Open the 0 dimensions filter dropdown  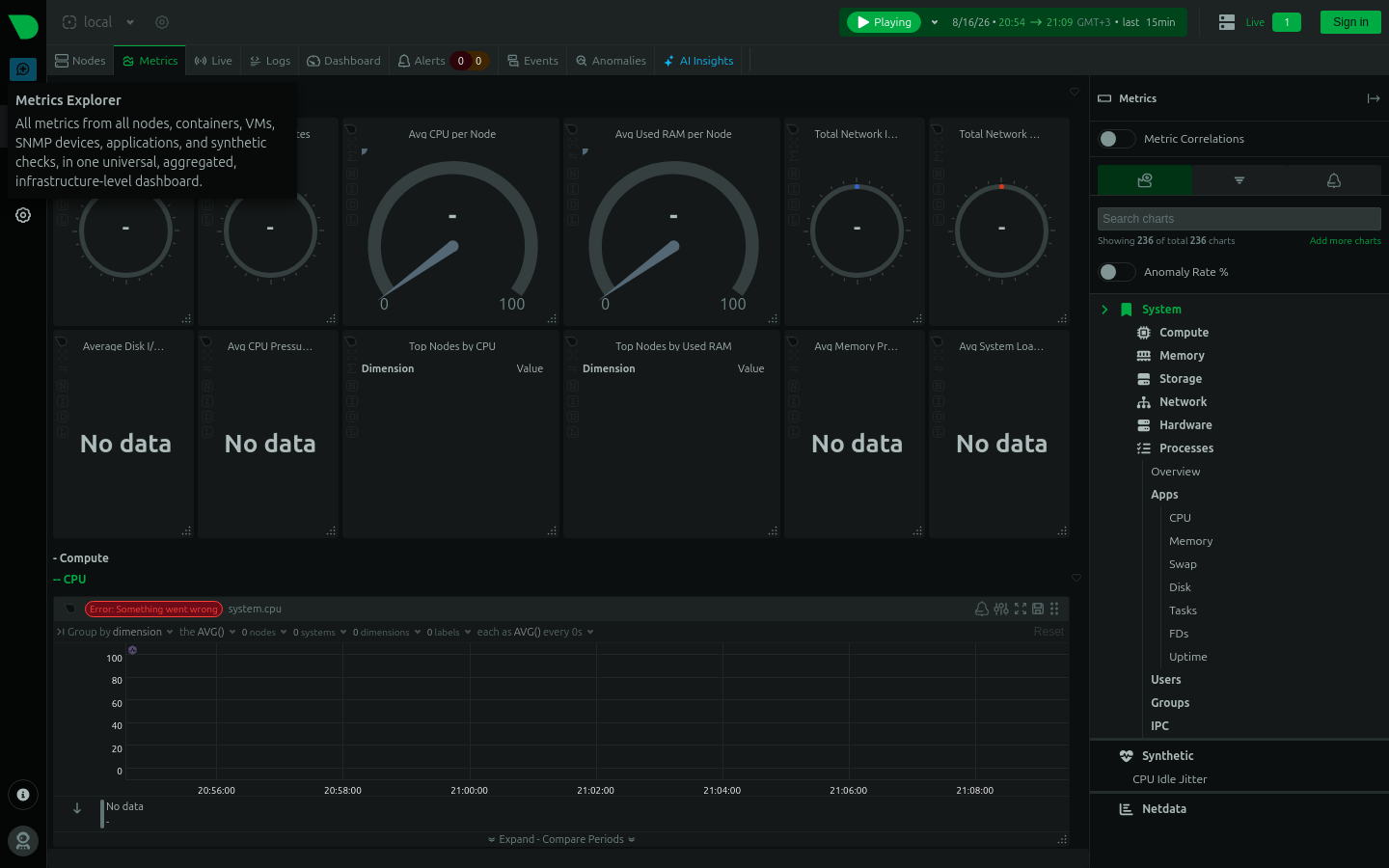pos(387,633)
